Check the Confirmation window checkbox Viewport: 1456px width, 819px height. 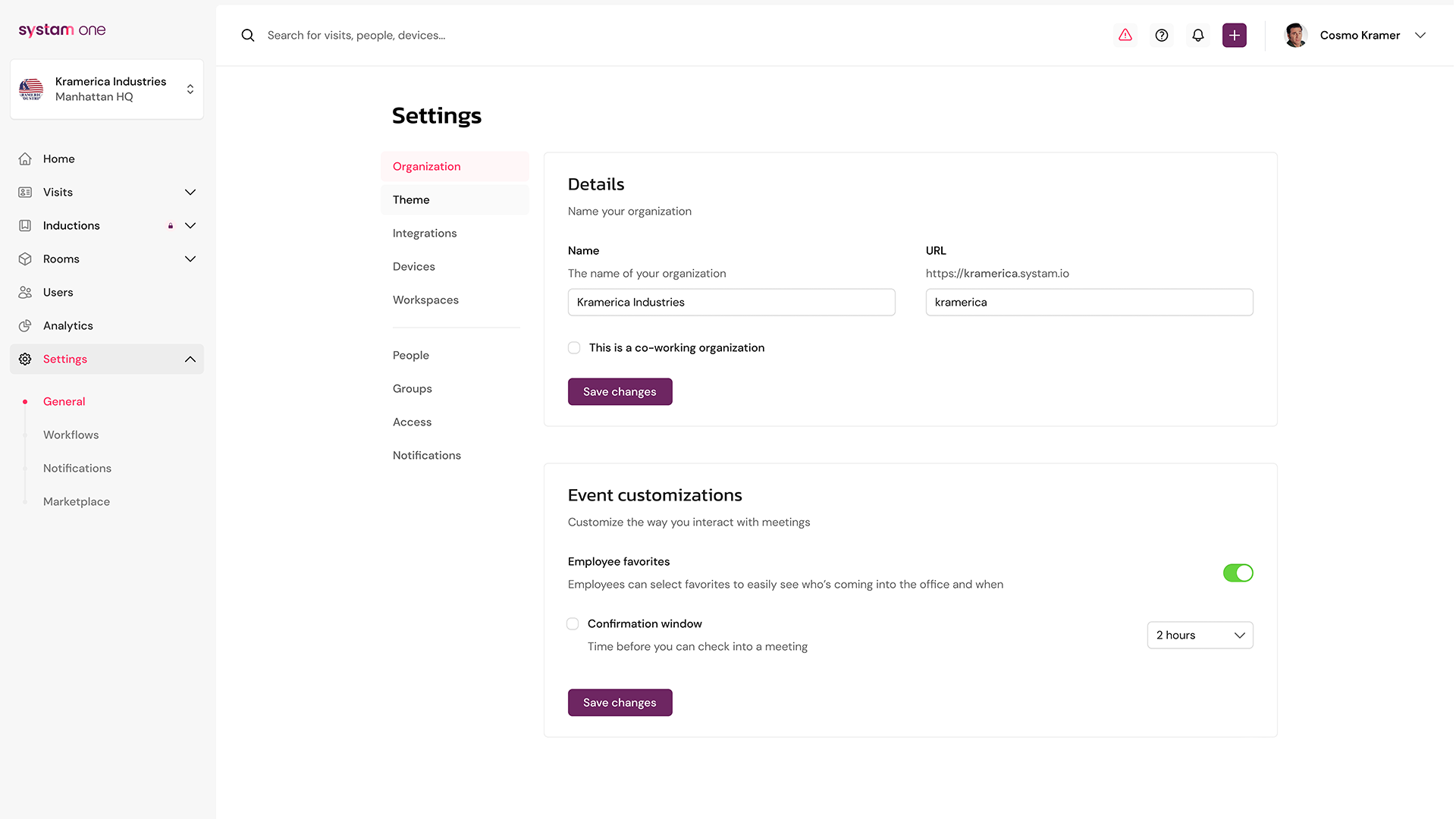click(x=573, y=623)
